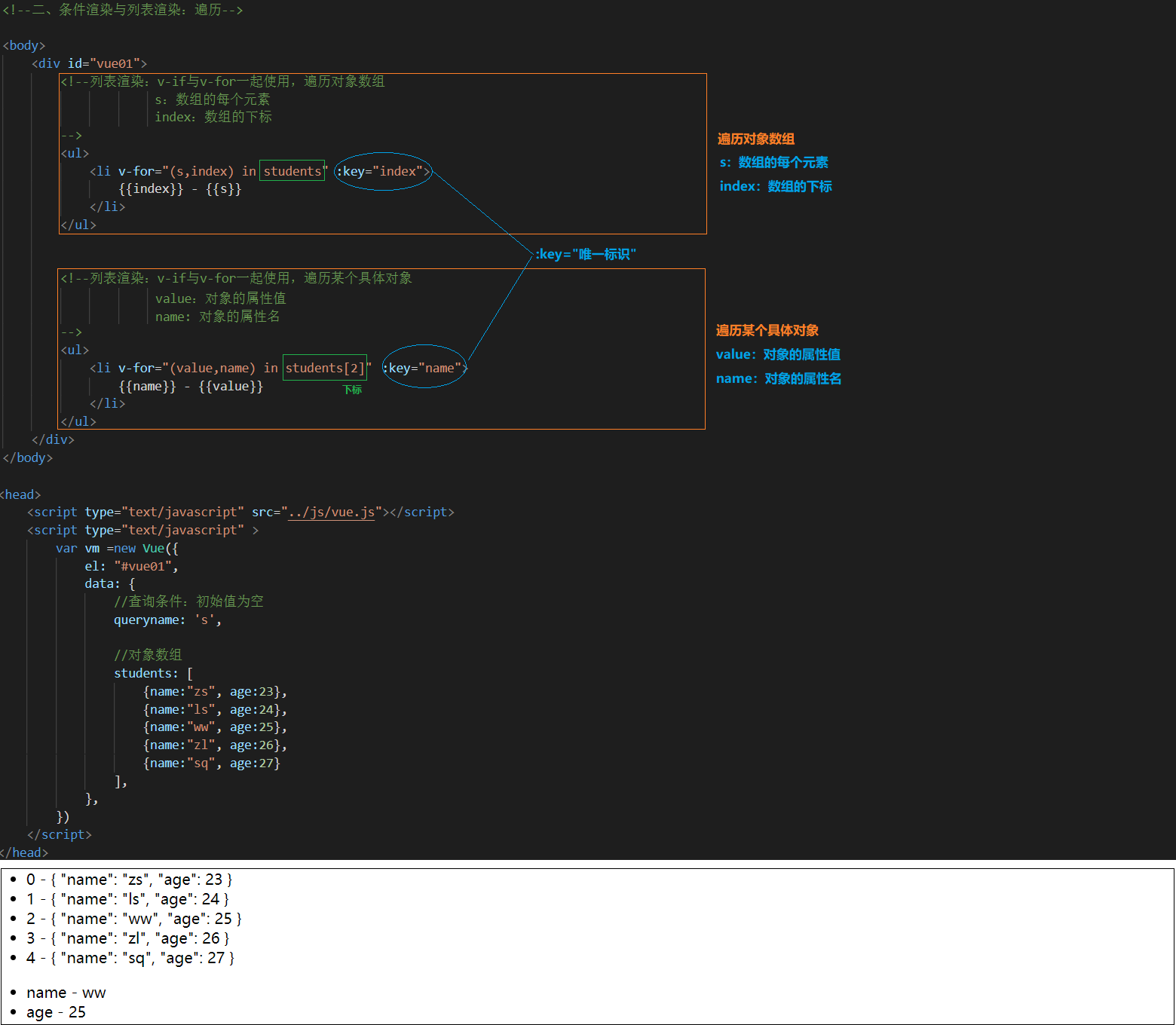The image size is (1176, 1025).
Task: Click the rendered "age - 25" list item
Action: pyautogui.click(x=56, y=1012)
